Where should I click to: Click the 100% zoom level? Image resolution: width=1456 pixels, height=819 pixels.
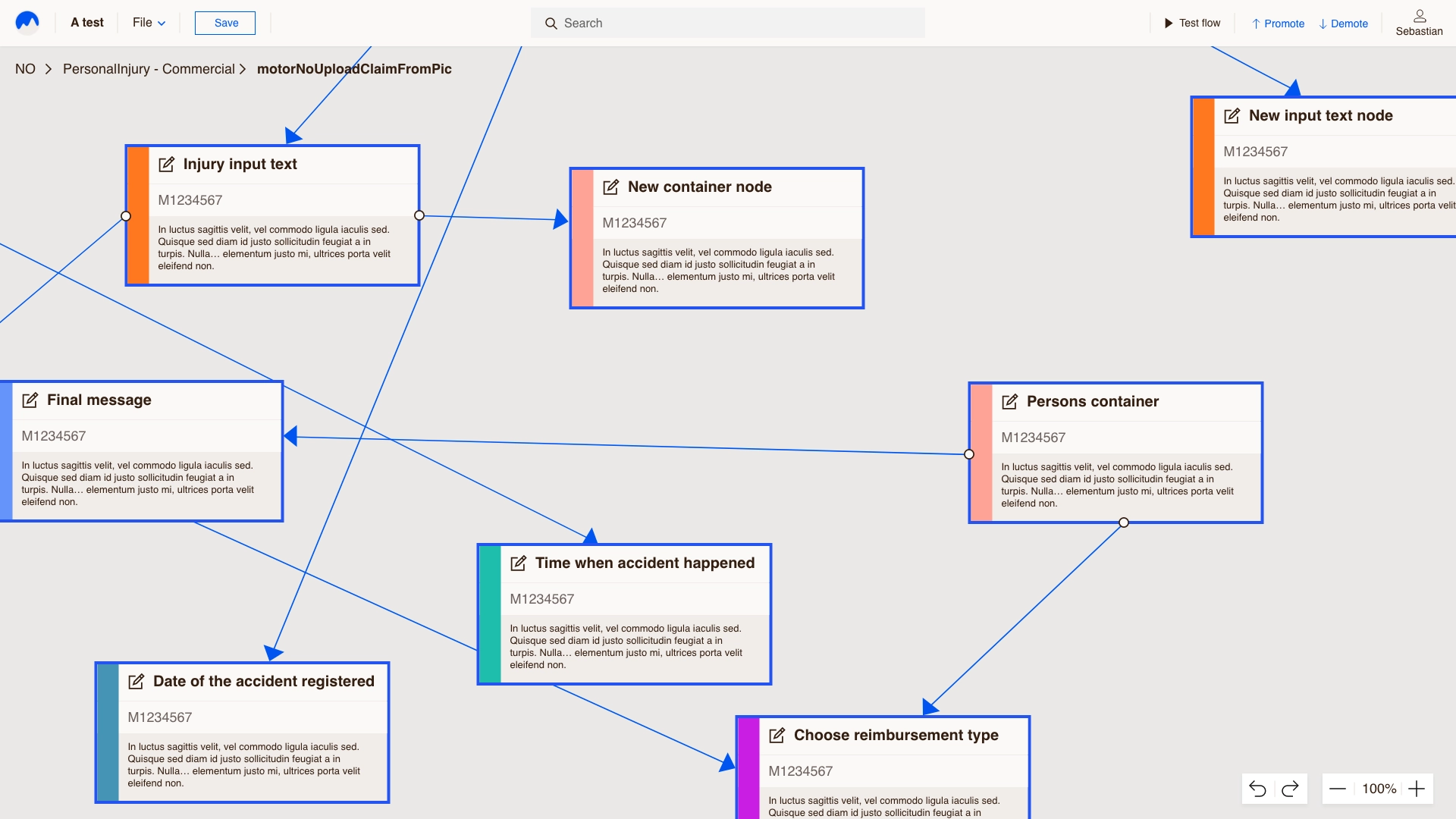tap(1379, 789)
